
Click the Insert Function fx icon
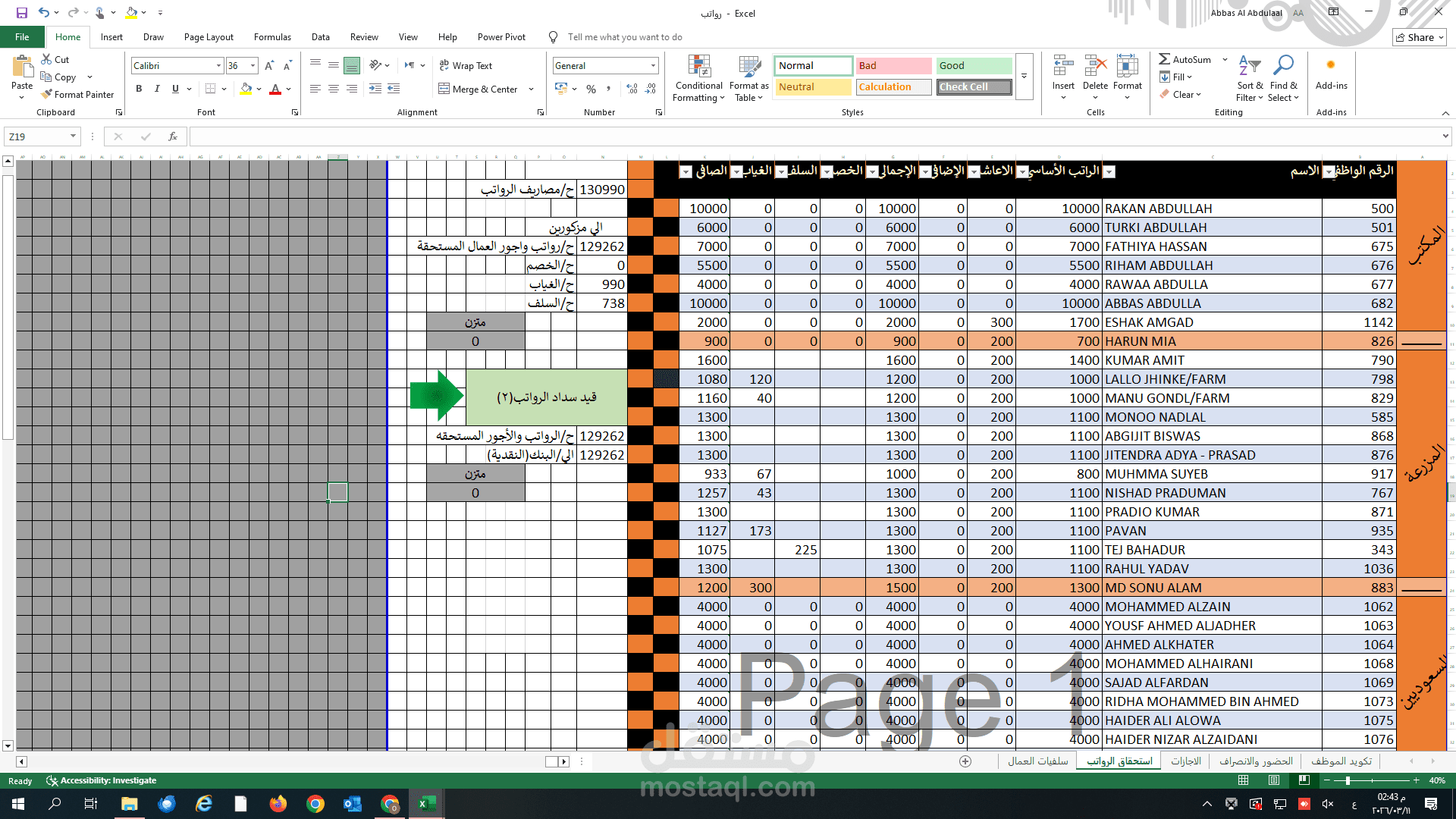click(x=173, y=136)
